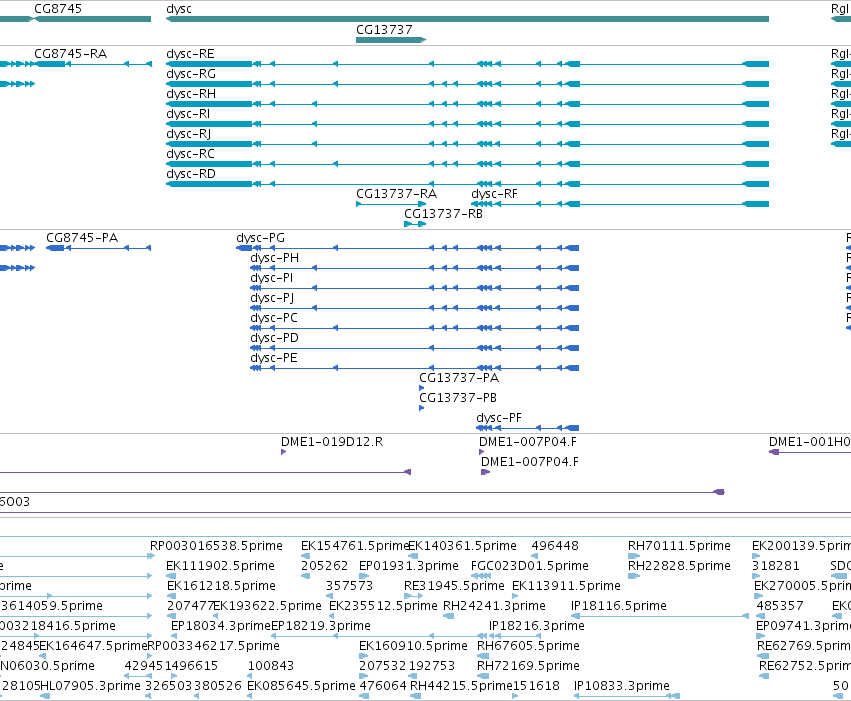Click the EK154761.5prime EST label

355,546
